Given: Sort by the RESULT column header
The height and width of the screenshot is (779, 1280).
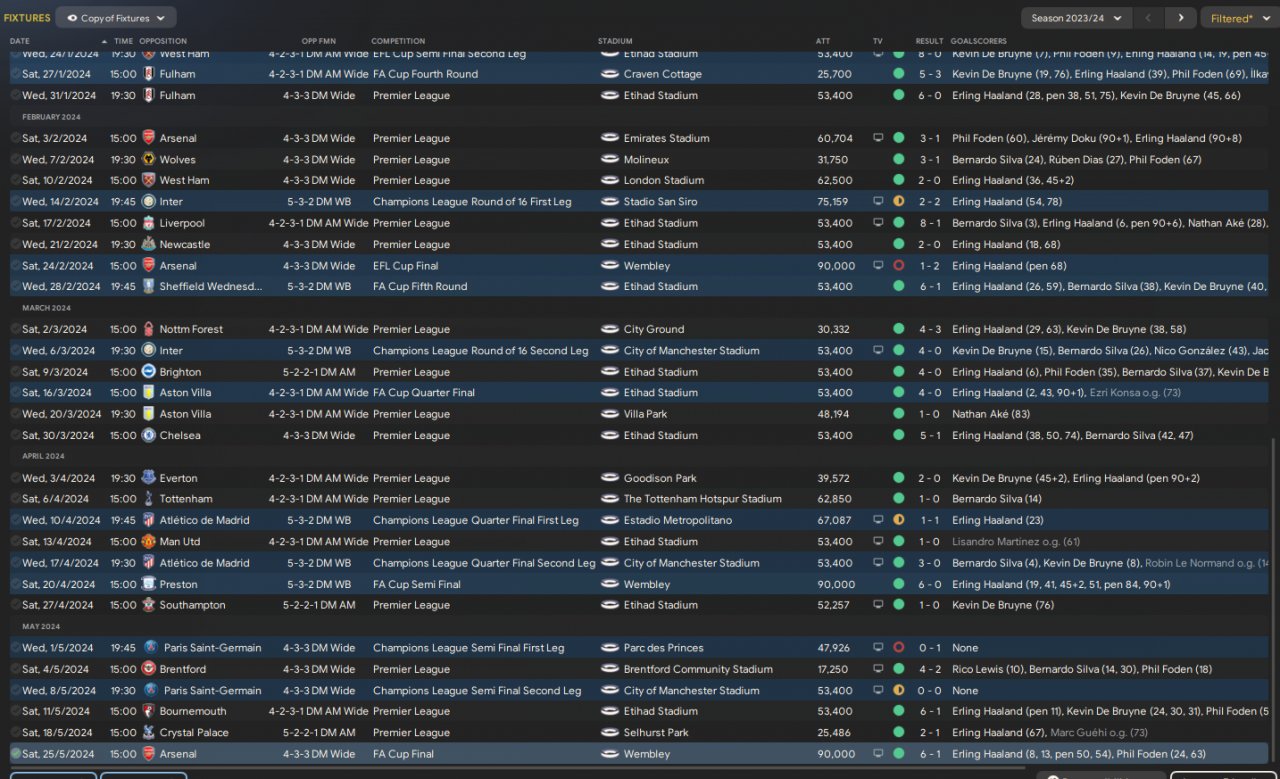Looking at the screenshot, I should pyautogui.click(x=929, y=41).
